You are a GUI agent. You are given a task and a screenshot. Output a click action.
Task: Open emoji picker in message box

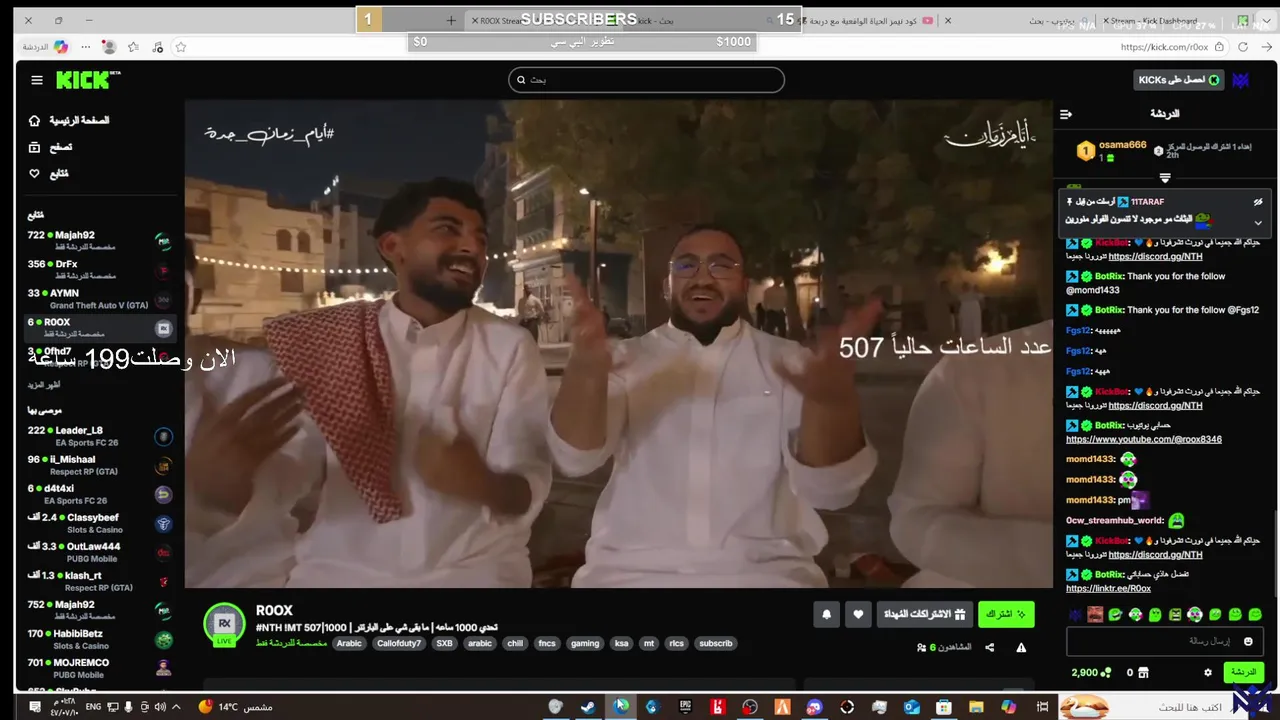(1248, 642)
